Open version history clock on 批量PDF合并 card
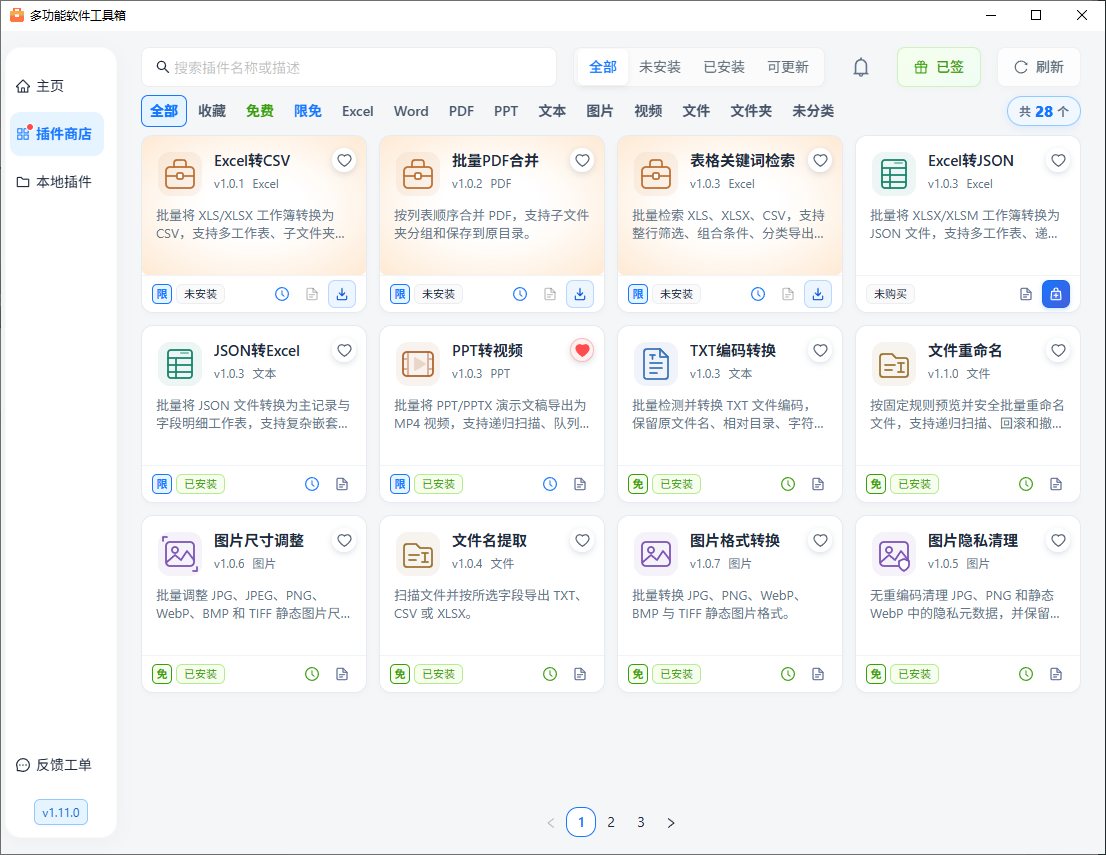 coord(520,294)
